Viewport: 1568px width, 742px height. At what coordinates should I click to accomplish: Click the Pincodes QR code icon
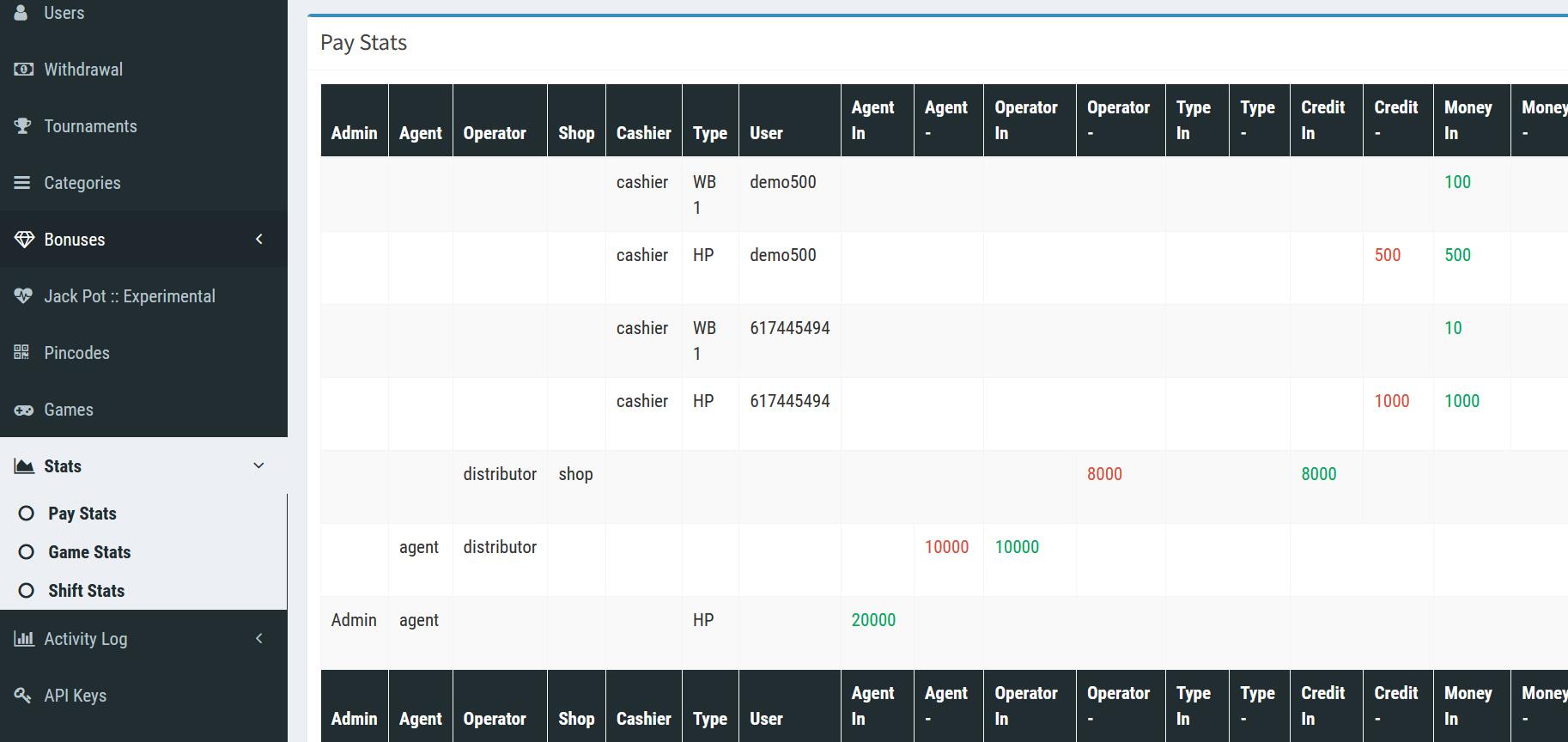22,353
